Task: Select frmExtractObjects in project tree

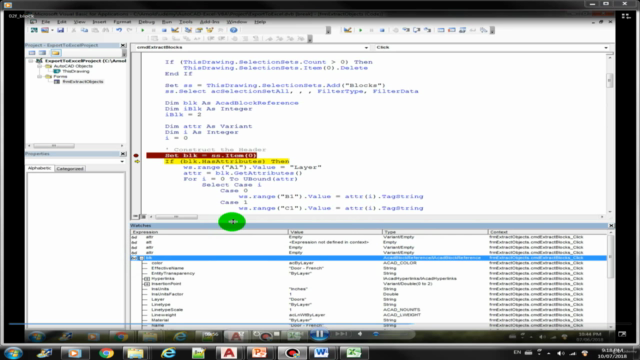Action: (83, 82)
